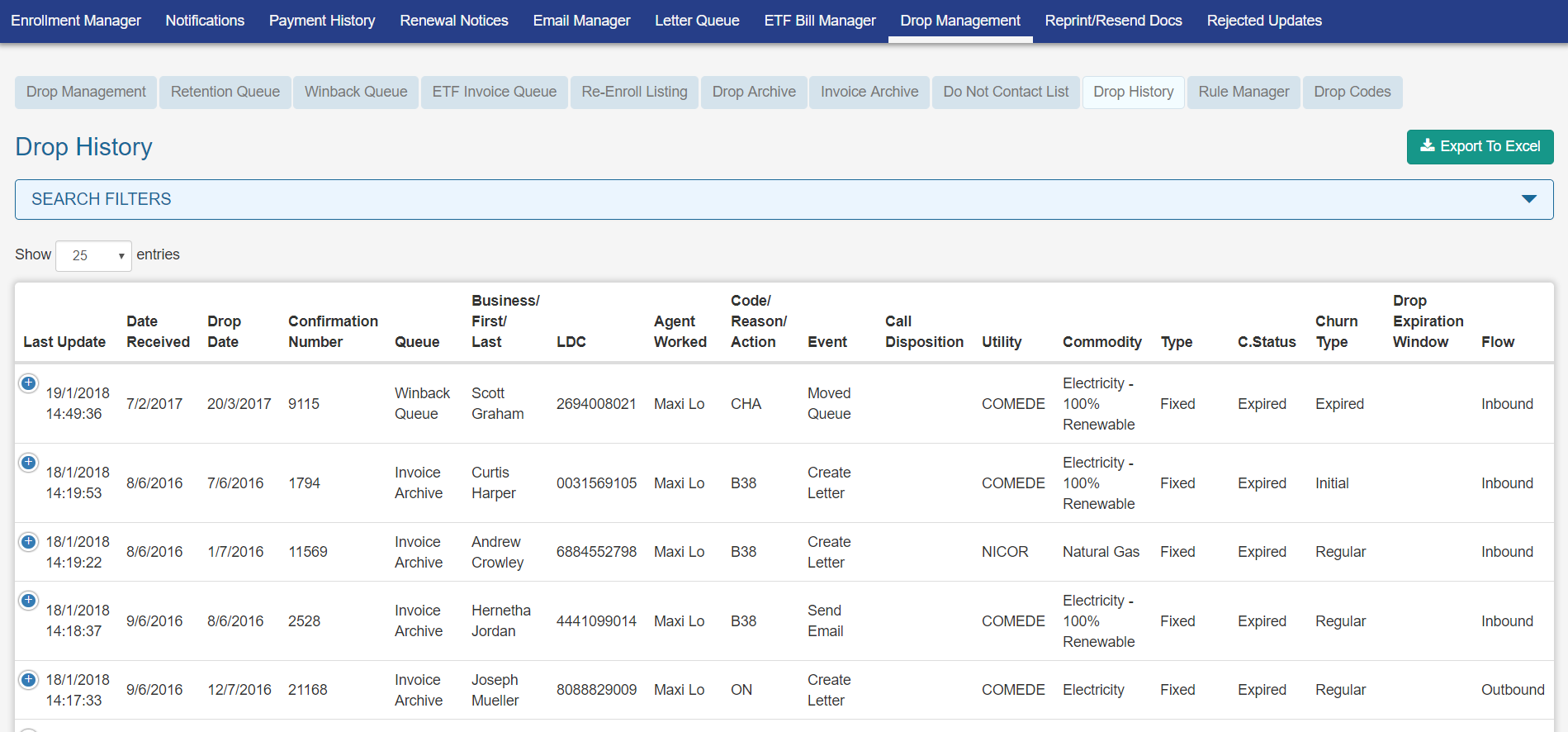
Task: Select the Drop History tab
Action: pos(1134,92)
